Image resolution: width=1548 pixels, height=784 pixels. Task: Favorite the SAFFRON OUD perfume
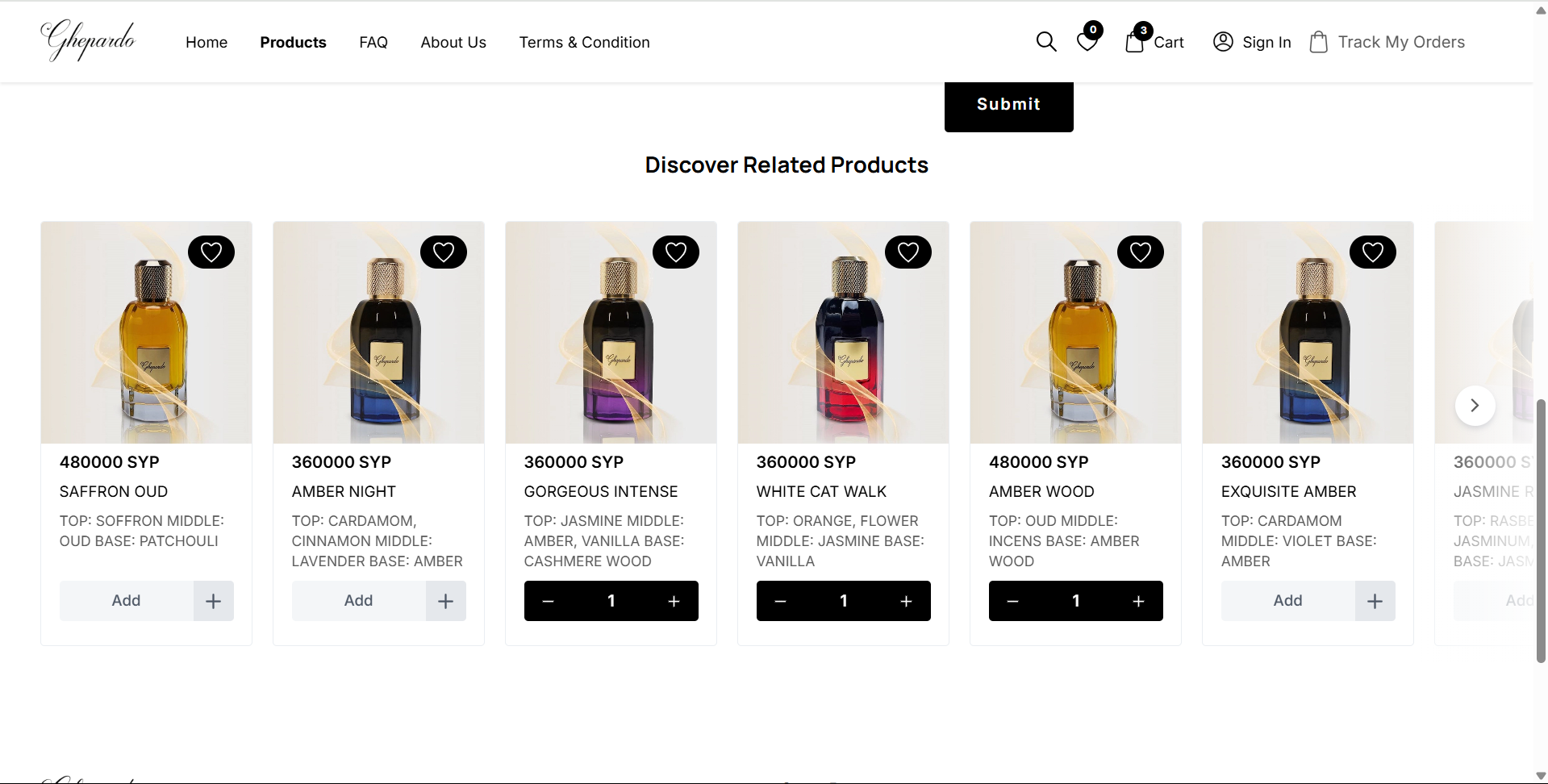click(211, 252)
